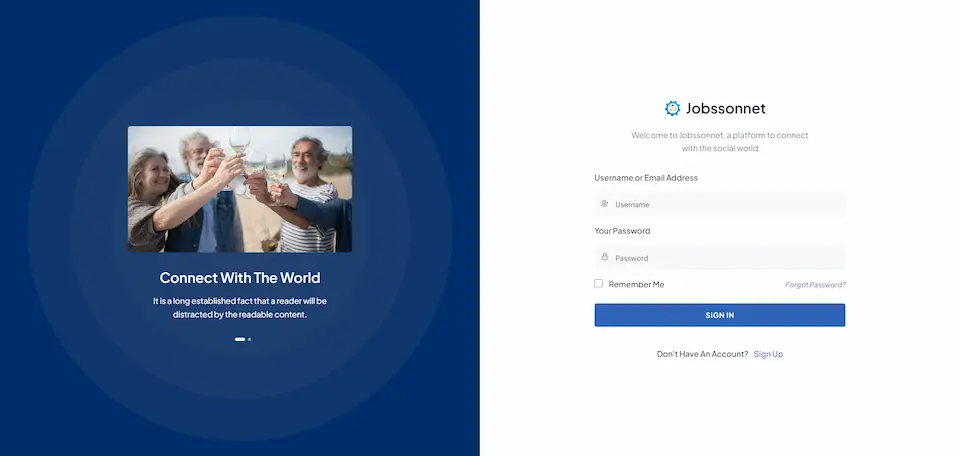Click the 'Username or Email Address' label
The height and width of the screenshot is (456, 960).
[646, 178]
